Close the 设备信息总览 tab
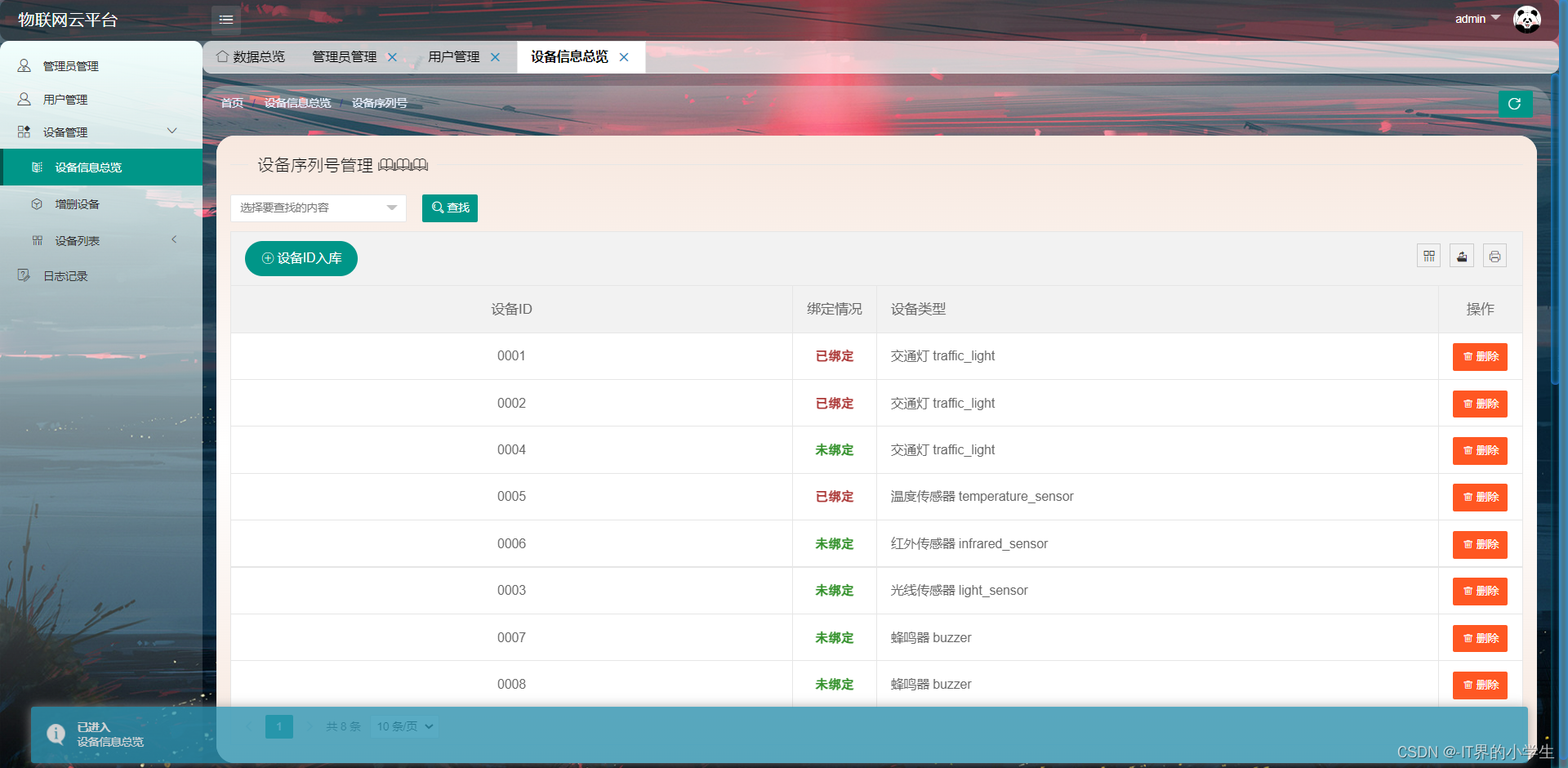 coord(624,57)
